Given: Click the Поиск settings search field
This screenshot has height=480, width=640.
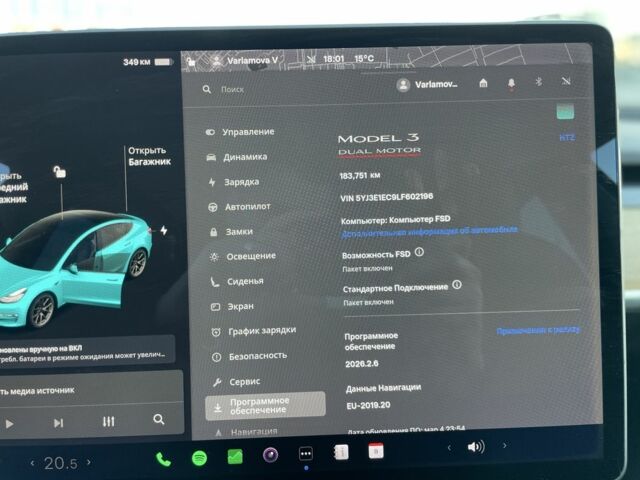Looking at the screenshot, I should 290,89.
